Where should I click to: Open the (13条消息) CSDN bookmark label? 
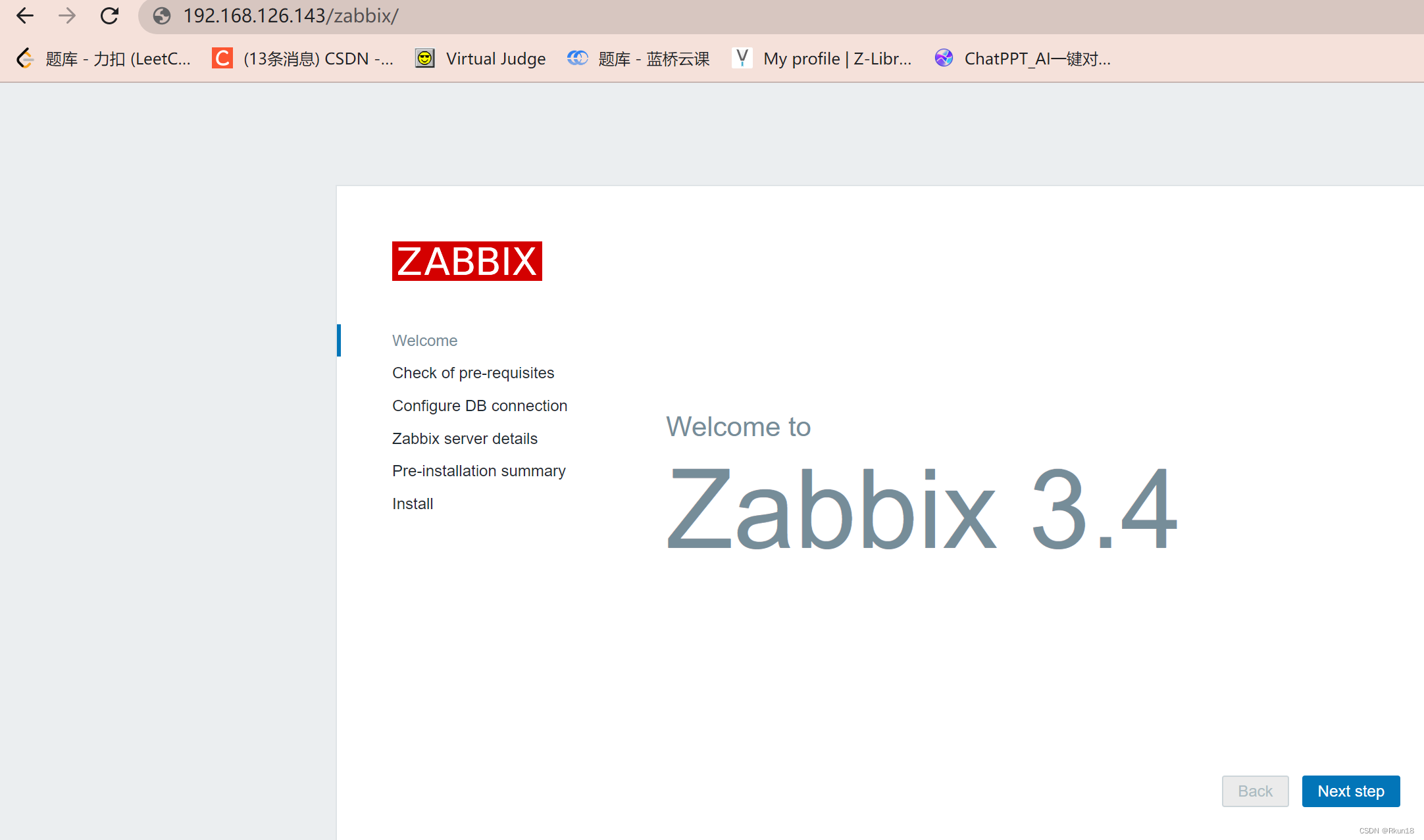pos(318,59)
